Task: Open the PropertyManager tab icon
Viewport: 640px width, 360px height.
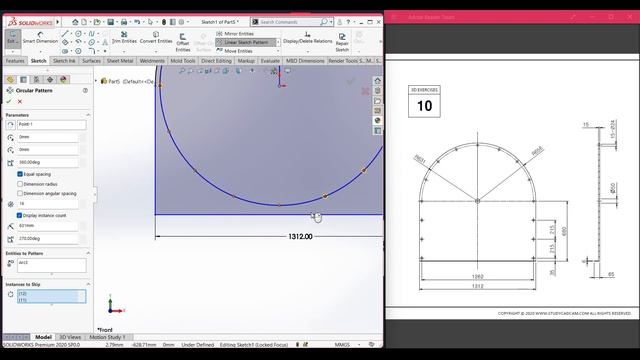Action: click(23, 80)
